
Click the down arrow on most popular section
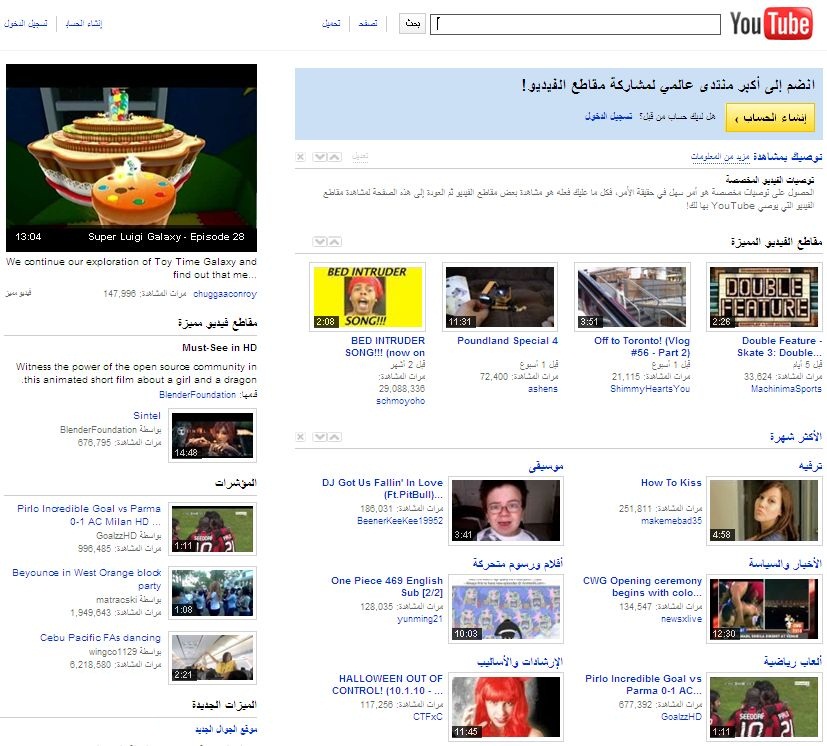click(319, 437)
